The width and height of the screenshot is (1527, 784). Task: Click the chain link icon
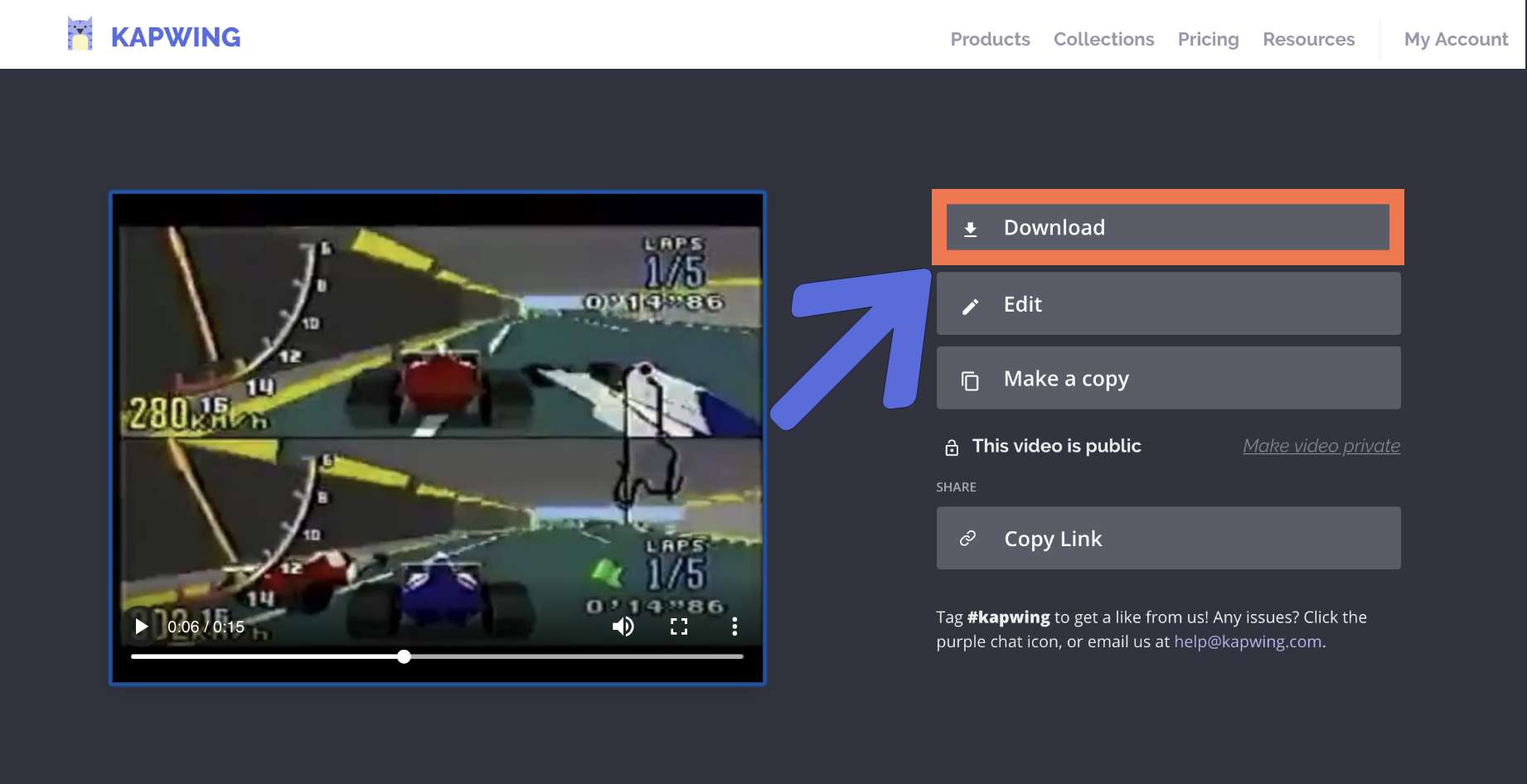967,539
